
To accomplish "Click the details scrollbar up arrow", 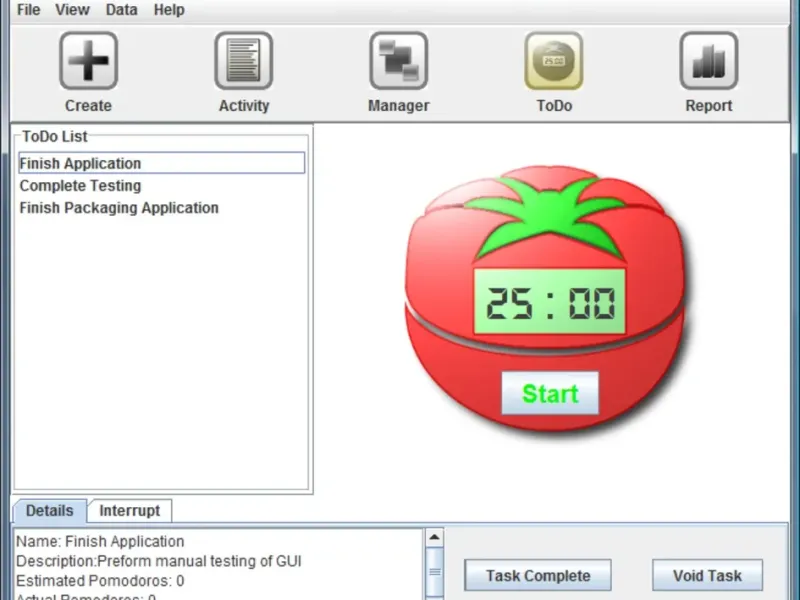I will (435, 537).
